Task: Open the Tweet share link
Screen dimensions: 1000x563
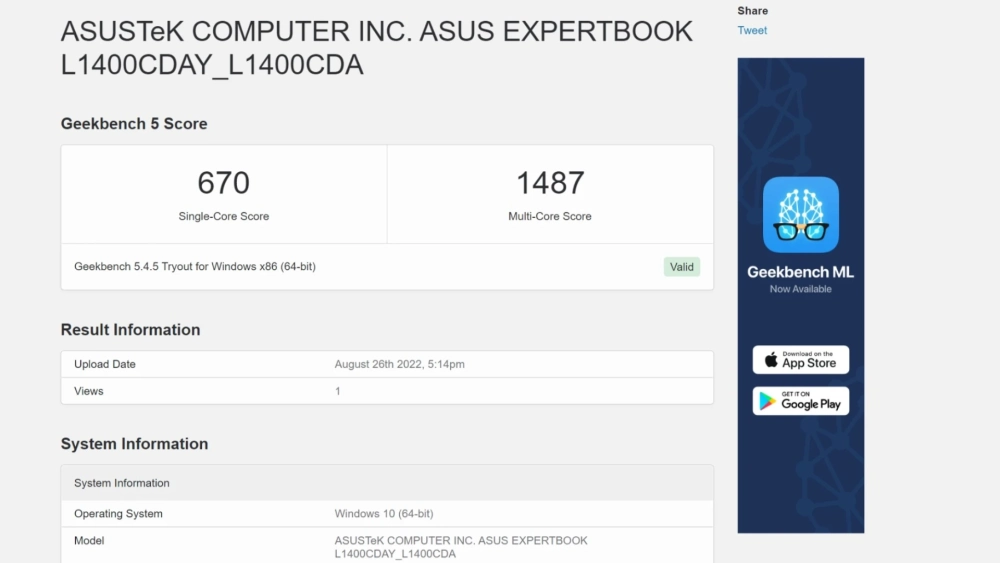Action: click(752, 30)
